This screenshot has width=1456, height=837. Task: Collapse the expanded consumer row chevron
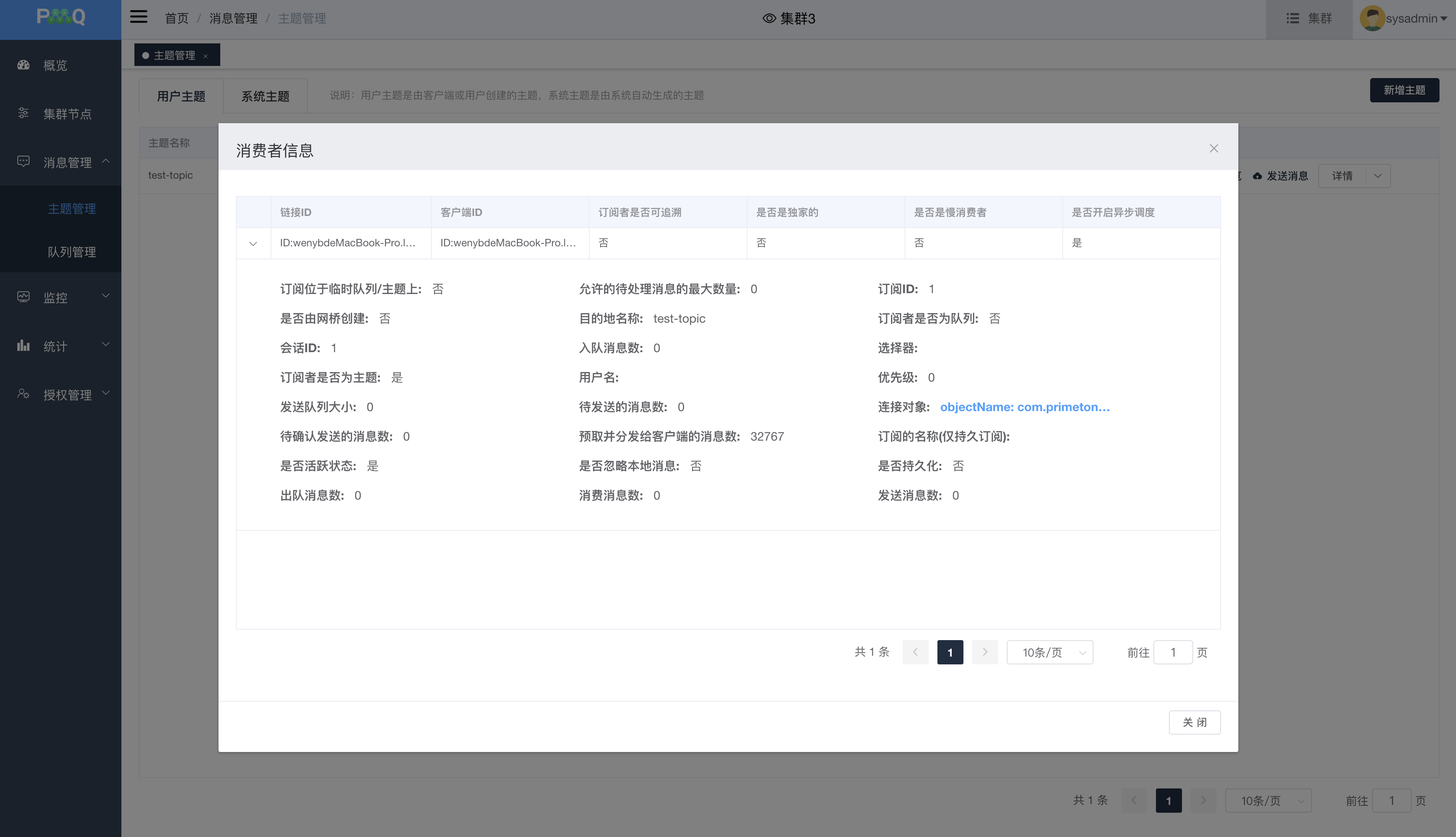253,244
